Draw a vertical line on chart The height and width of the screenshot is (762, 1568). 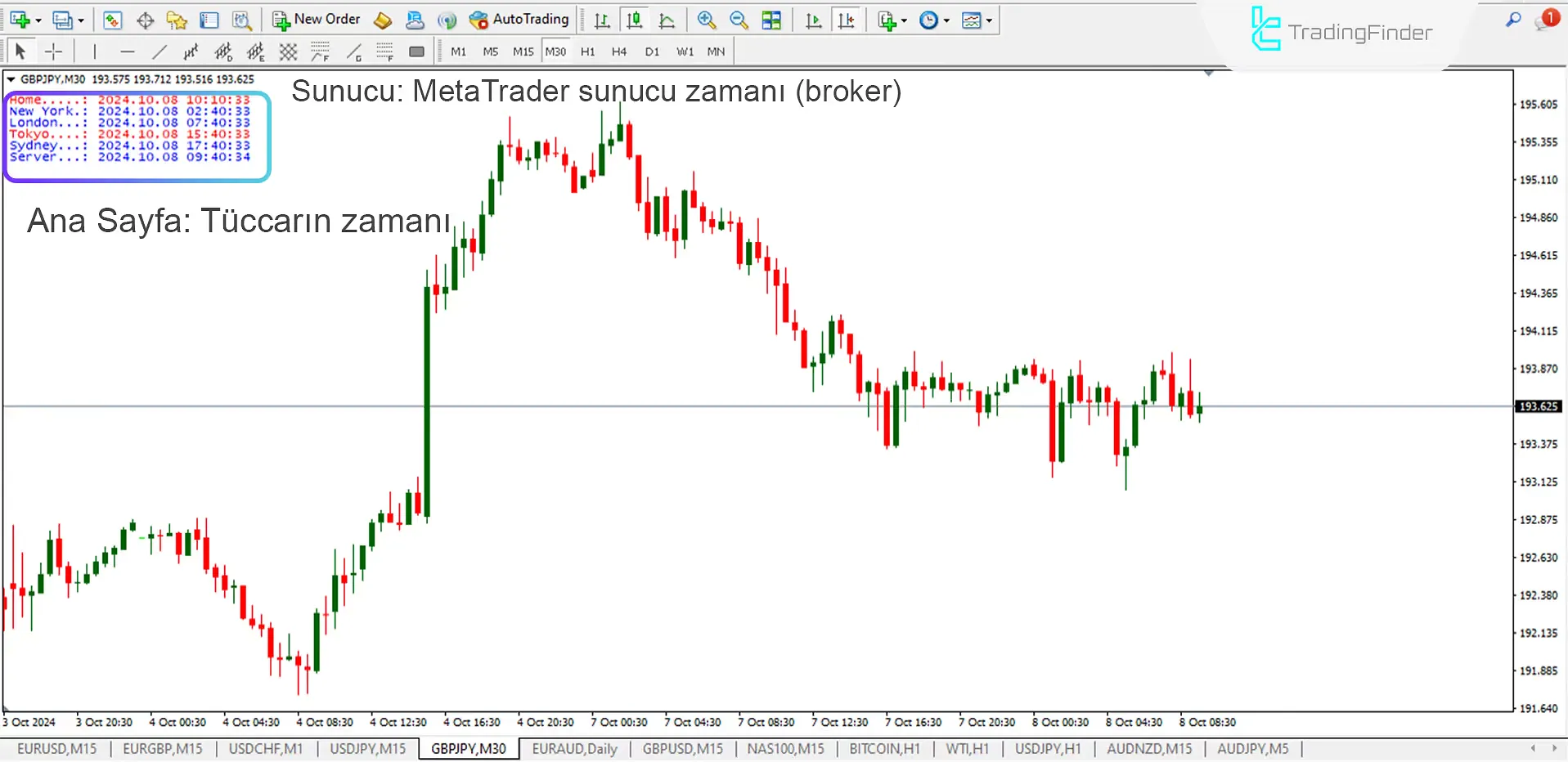point(95,52)
